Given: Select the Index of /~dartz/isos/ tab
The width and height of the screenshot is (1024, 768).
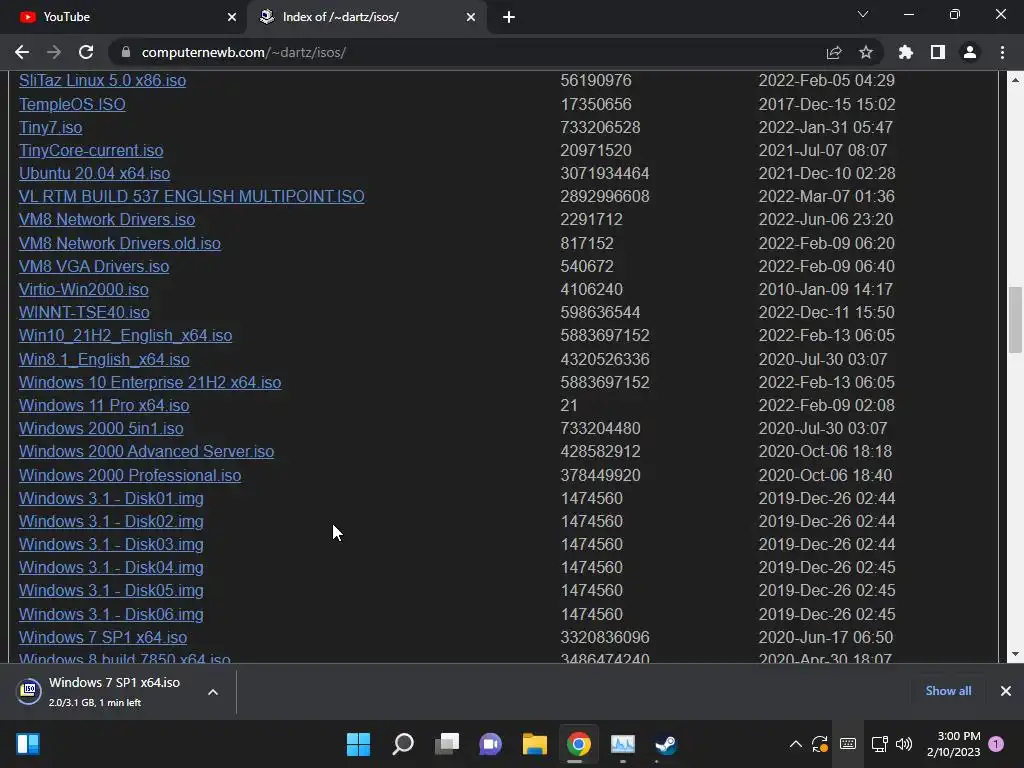Looking at the screenshot, I should (x=366, y=17).
